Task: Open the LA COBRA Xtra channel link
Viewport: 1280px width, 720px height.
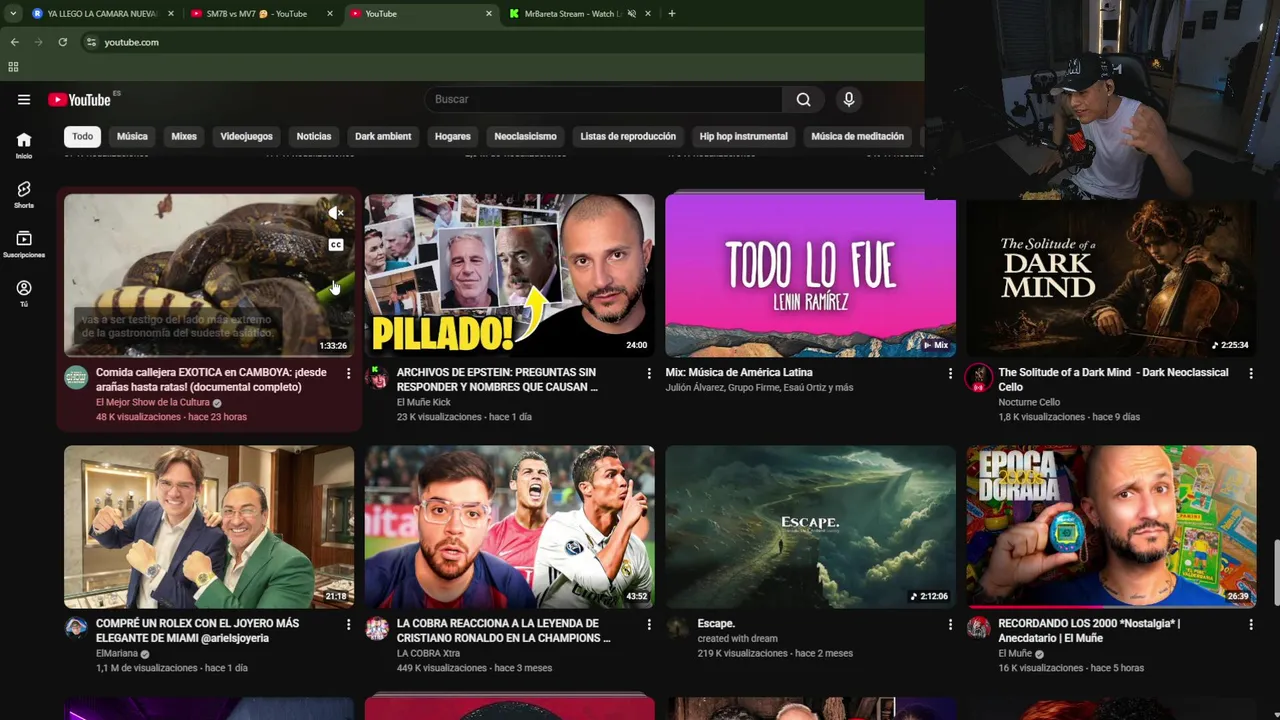Action: (428, 653)
